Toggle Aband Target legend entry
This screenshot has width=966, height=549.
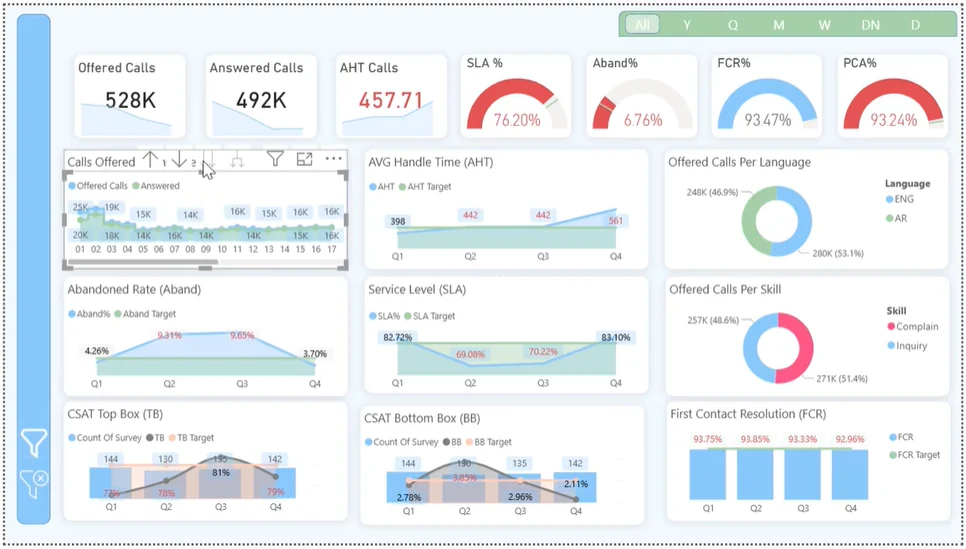(145, 314)
